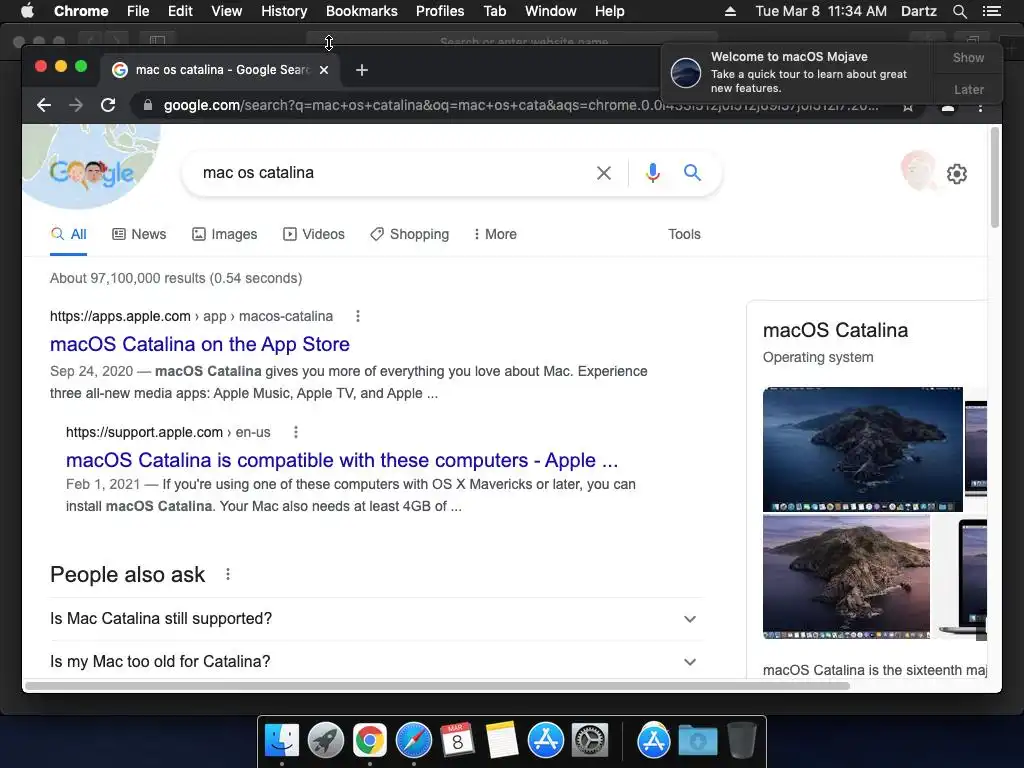
Task: Open Google quick settings gear
Action: [957, 174]
